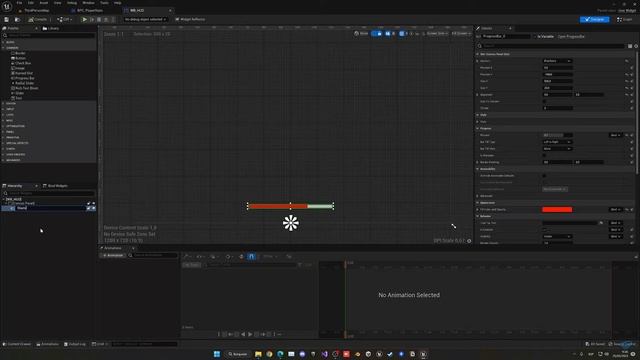Open the Diff dropdown in toolbar
The image size is (640, 360).
coord(64,19)
